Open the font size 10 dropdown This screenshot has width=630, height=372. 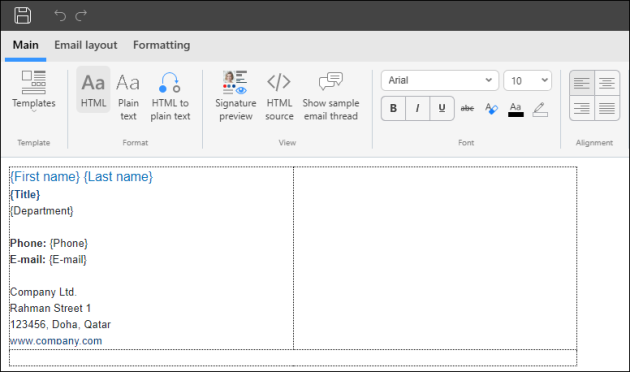click(x=528, y=80)
